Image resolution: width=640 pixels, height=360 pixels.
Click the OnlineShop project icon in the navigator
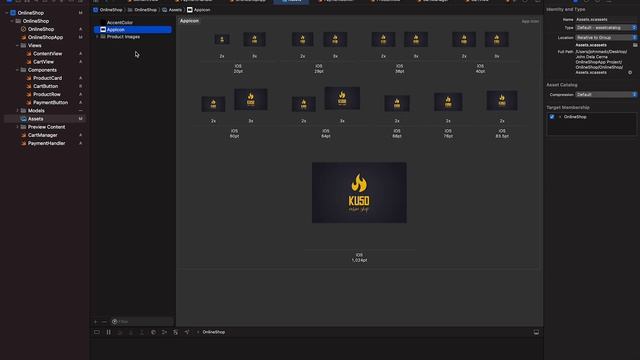(x=13, y=13)
